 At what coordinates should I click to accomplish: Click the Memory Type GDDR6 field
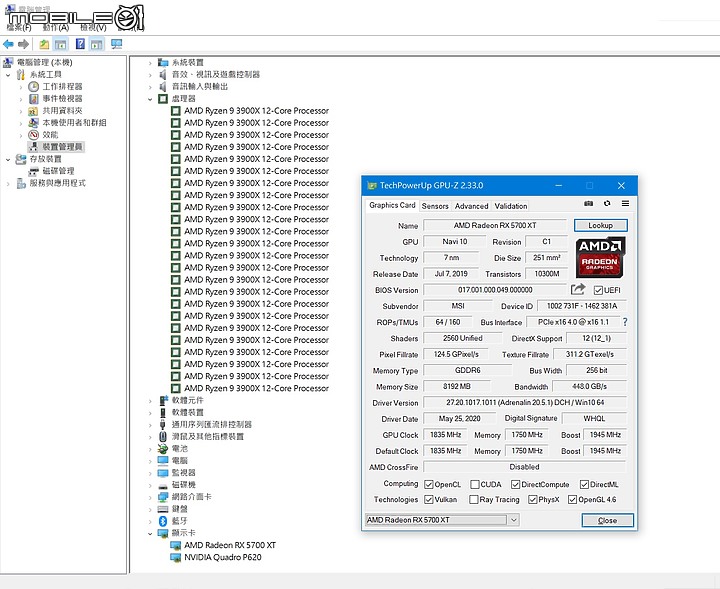pos(467,370)
